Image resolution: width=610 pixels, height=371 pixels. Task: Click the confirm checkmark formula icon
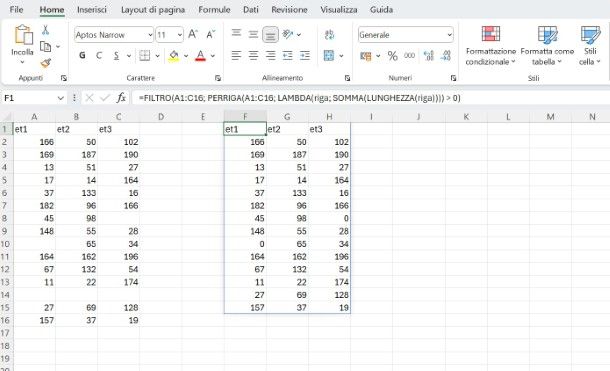[105, 98]
